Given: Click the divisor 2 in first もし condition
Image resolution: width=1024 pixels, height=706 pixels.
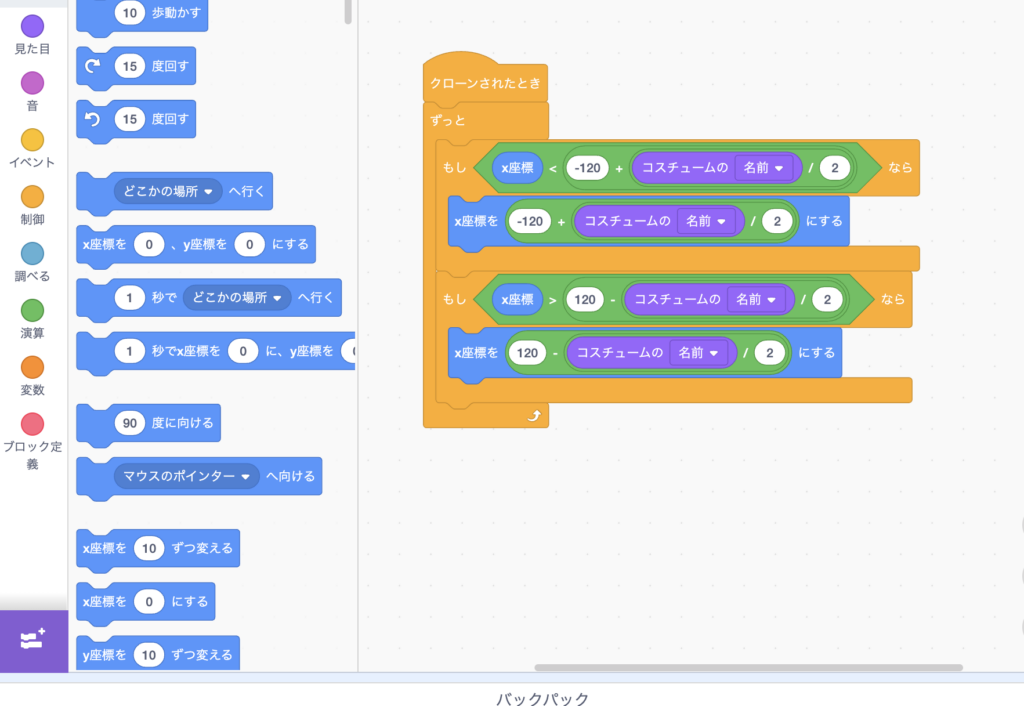Looking at the screenshot, I should coord(835,168).
